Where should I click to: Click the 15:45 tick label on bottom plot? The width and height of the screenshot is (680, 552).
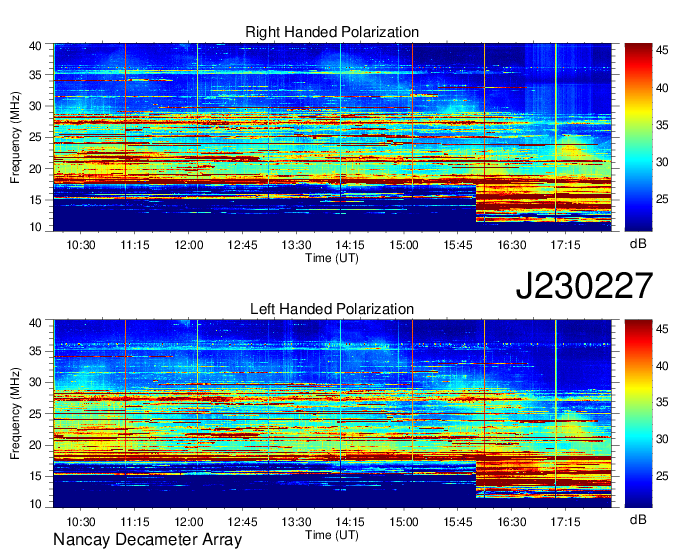point(458,522)
